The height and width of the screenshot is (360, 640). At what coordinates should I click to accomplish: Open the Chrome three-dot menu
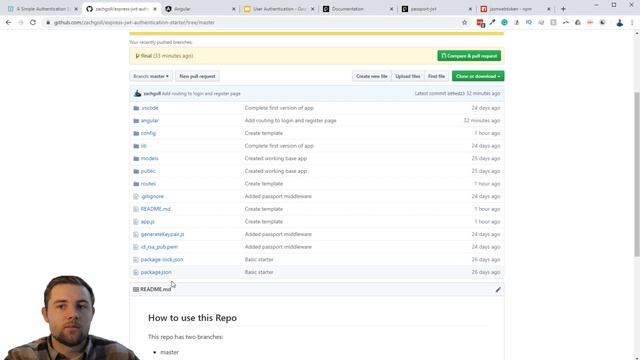pyautogui.click(x=632, y=22)
